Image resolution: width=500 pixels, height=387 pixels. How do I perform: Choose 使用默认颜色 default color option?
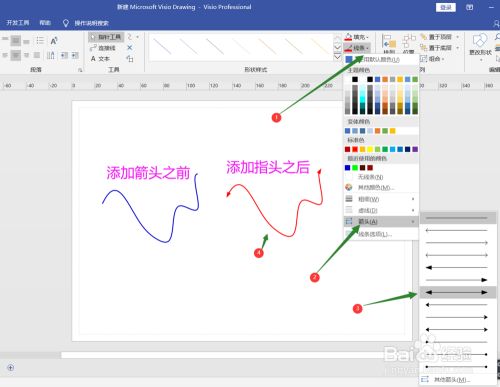click(381, 60)
